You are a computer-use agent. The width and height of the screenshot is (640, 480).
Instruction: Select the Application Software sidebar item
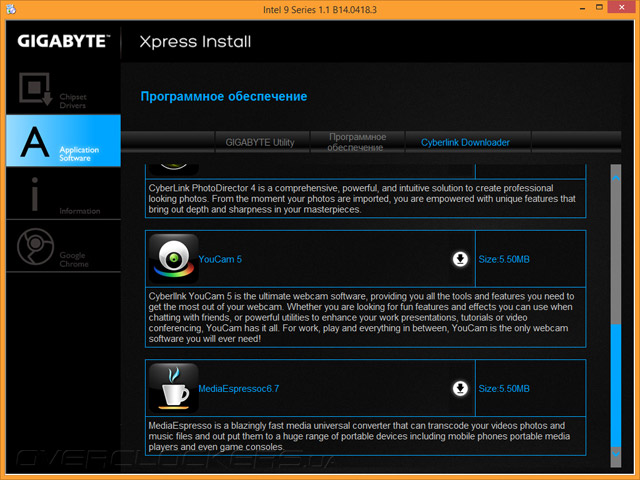click(x=63, y=140)
